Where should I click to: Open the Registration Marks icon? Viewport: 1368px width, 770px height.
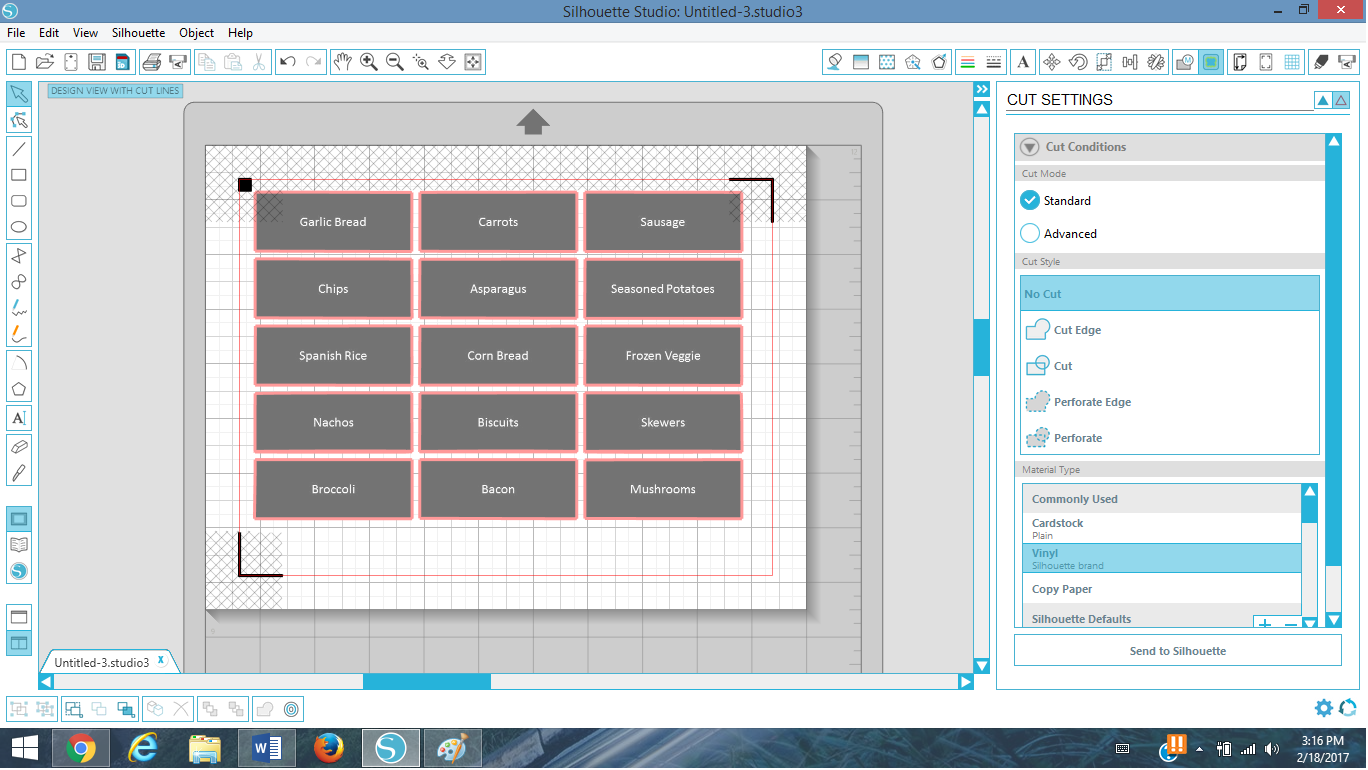(1266, 62)
